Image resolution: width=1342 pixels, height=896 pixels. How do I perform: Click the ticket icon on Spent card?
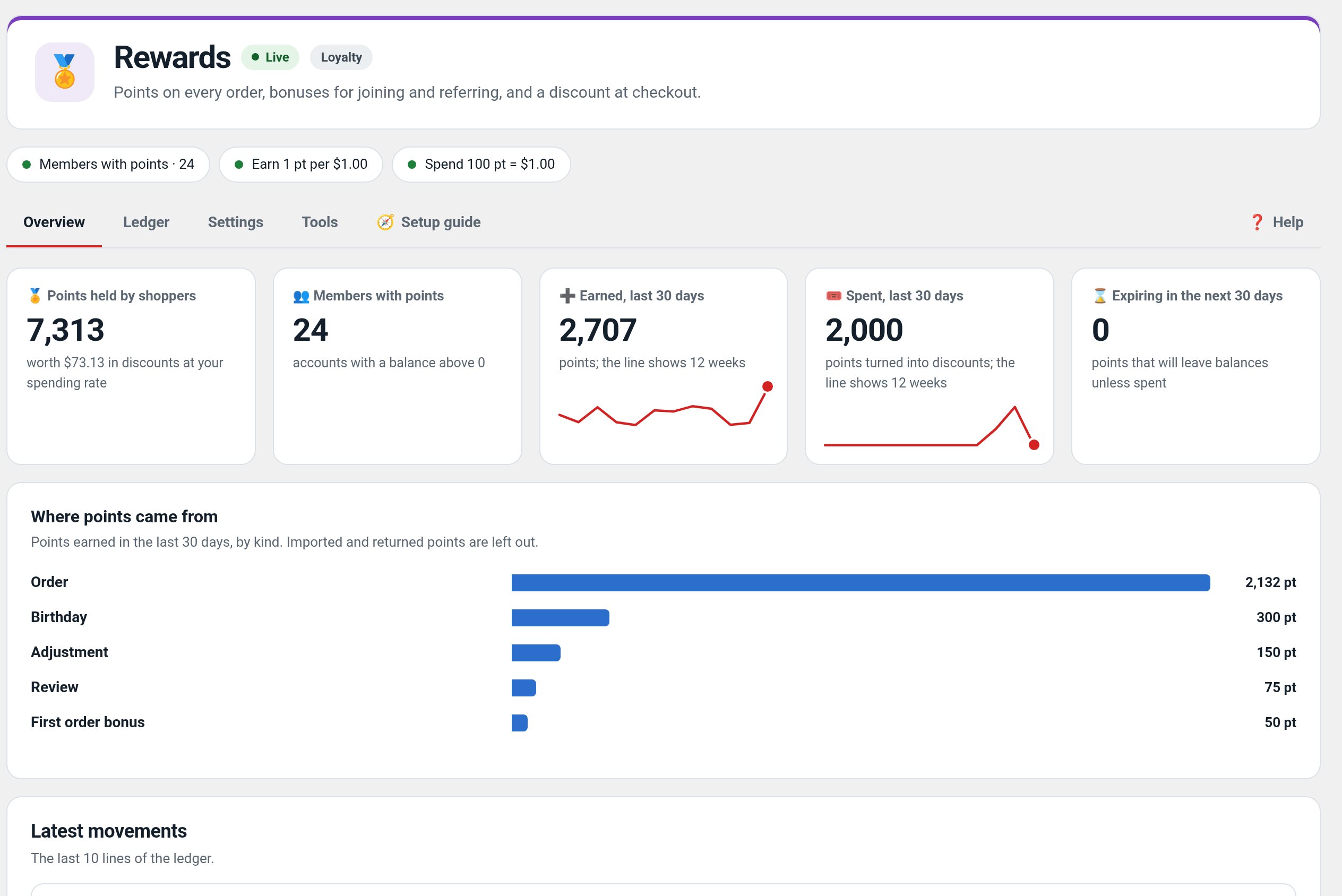coord(833,296)
